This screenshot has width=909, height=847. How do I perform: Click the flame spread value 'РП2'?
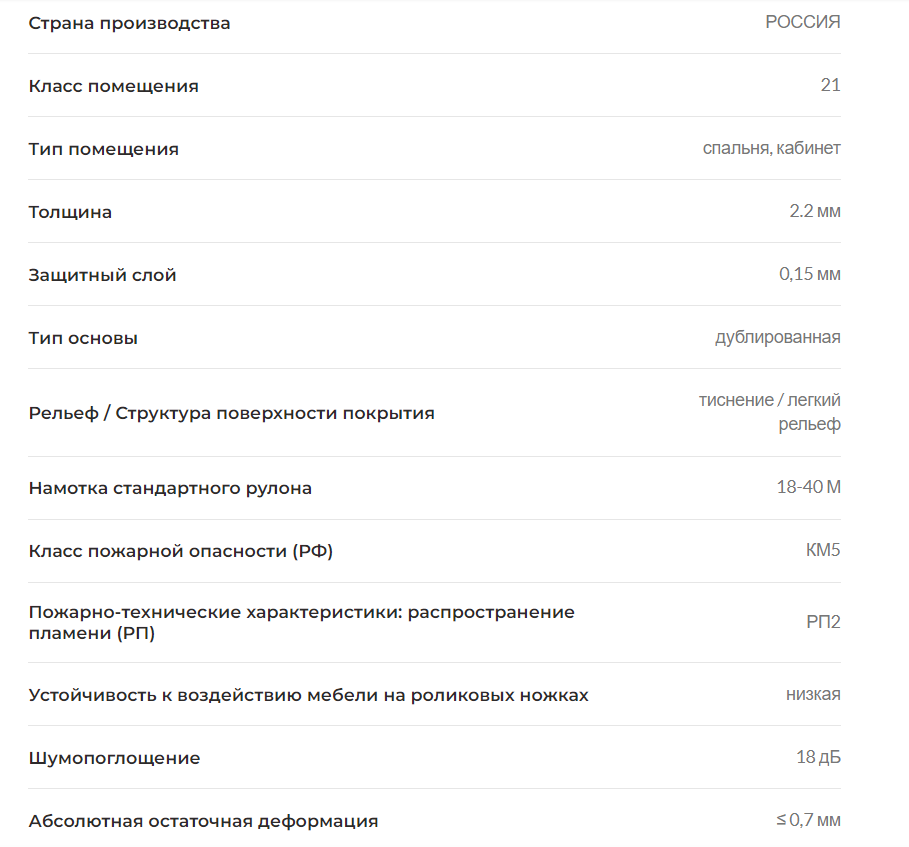823,622
